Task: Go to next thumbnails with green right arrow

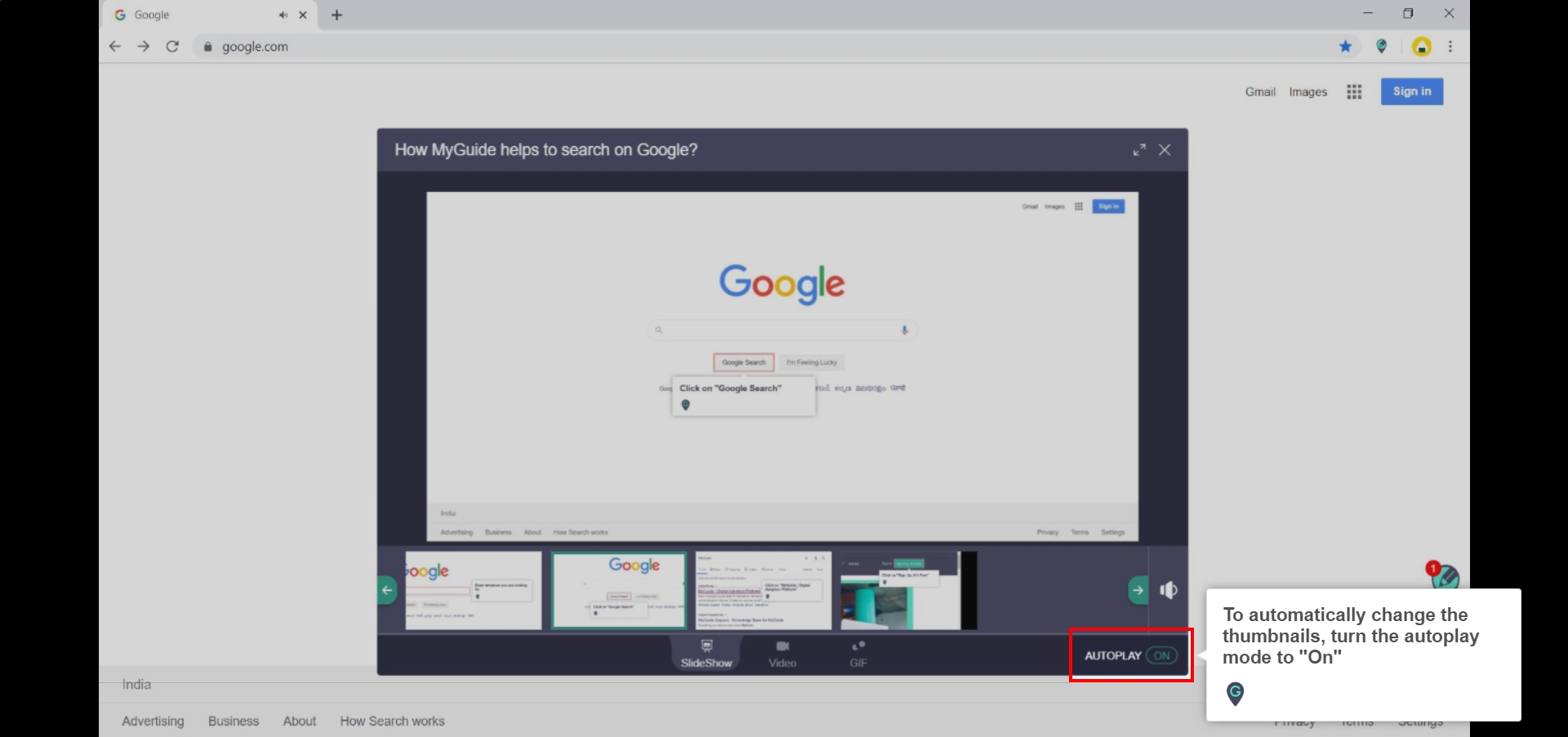Action: pyautogui.click(x=1138, y=590)
